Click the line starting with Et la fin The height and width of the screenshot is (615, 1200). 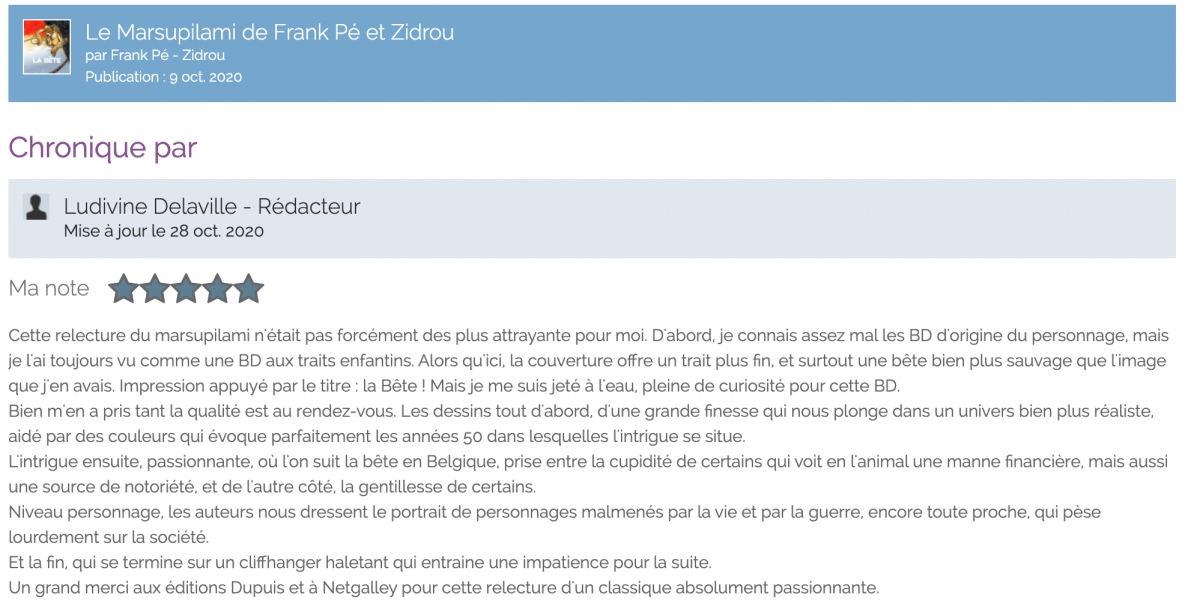coord(360,563)
